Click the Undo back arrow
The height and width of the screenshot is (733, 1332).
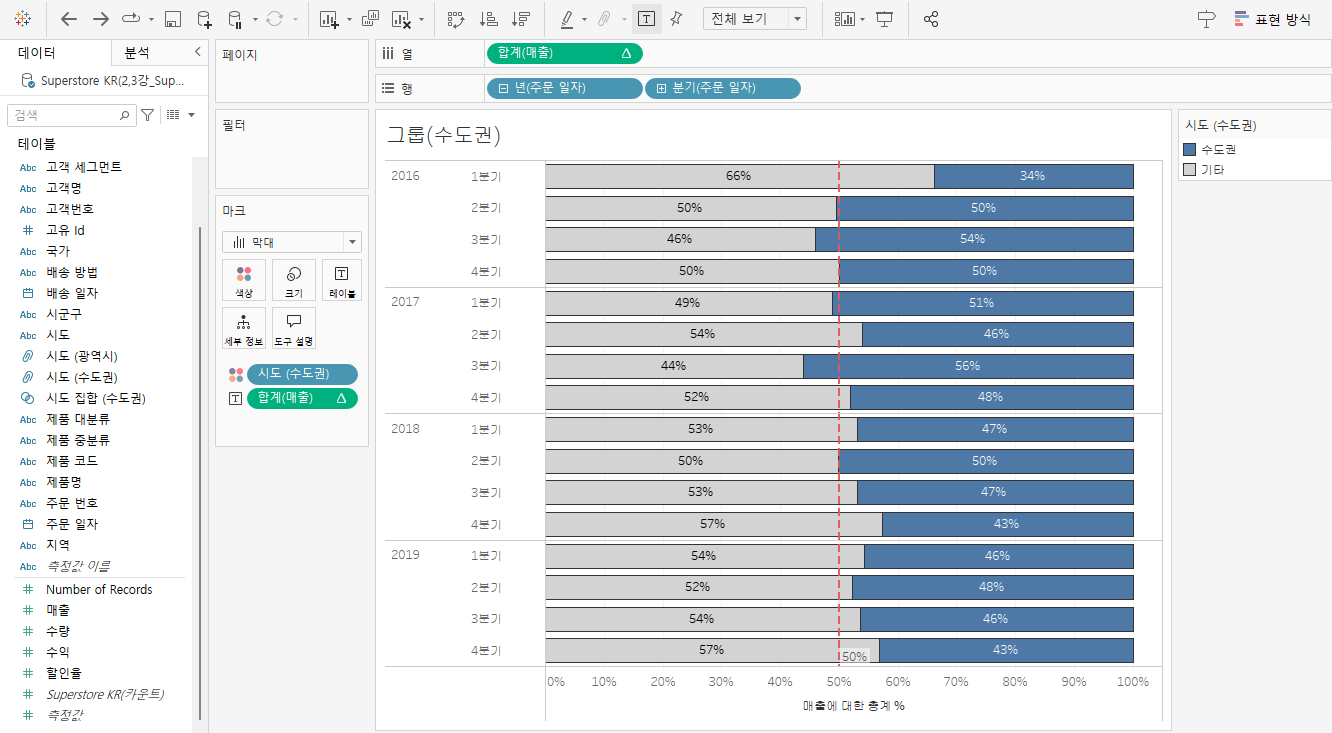coord(69,19)
